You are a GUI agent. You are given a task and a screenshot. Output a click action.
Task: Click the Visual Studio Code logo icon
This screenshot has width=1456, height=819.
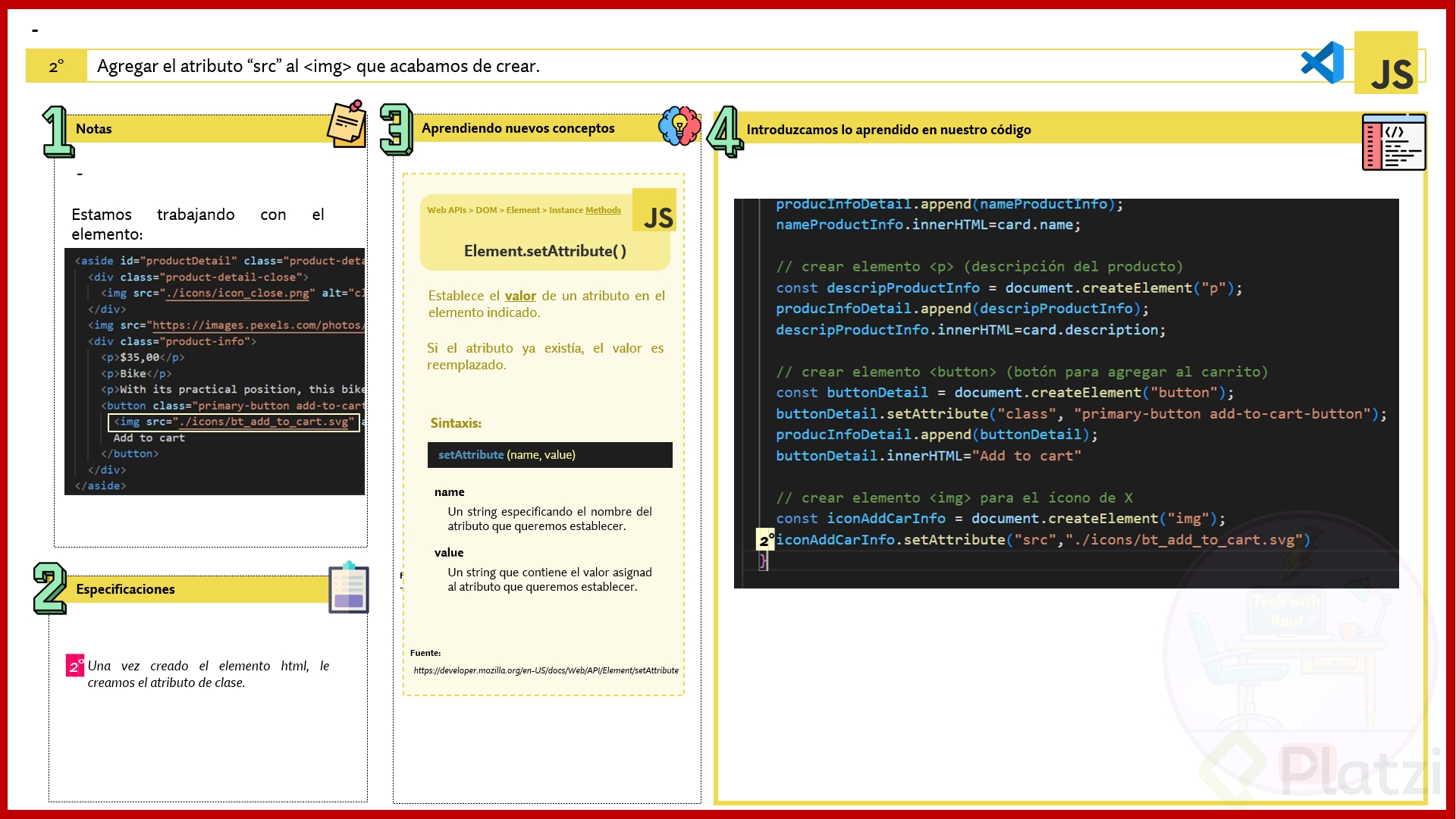pos(1323,63)
